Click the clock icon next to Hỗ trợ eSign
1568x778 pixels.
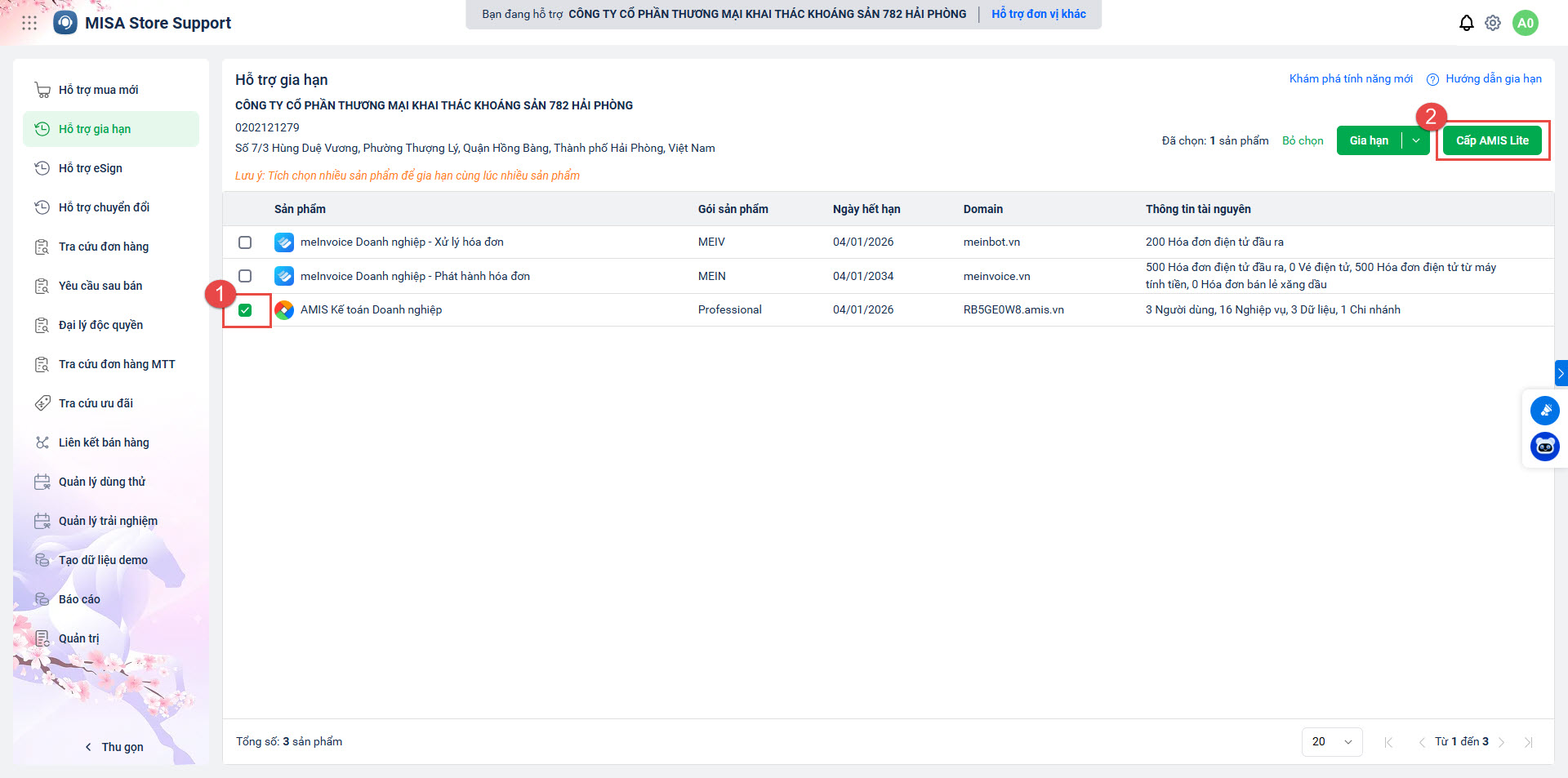[42, 168]
